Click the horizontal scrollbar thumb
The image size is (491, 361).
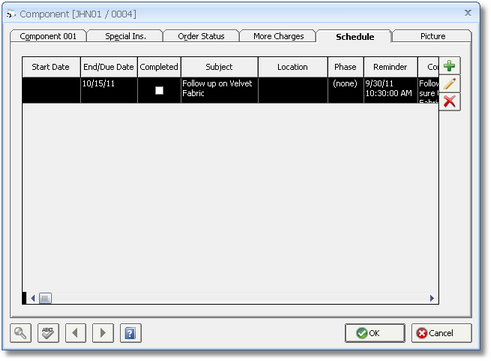45,298
